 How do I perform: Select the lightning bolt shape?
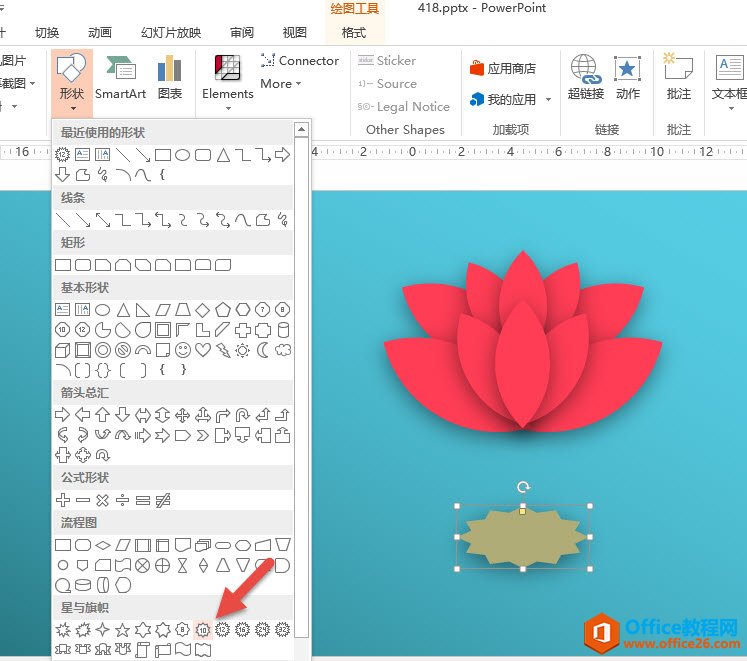coord(223,350)
